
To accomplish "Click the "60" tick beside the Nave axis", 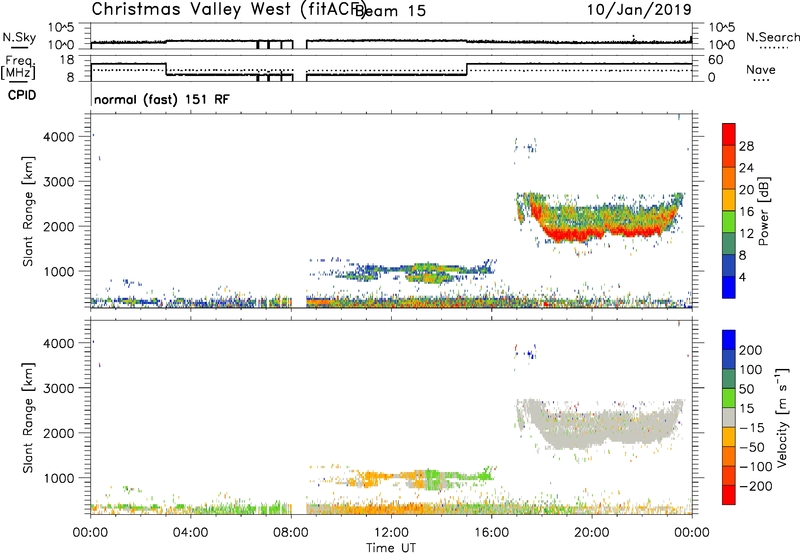I will point(715,60).
